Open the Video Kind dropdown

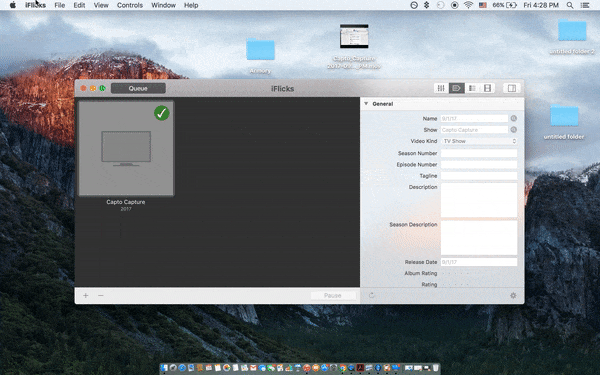pos(479,141)
